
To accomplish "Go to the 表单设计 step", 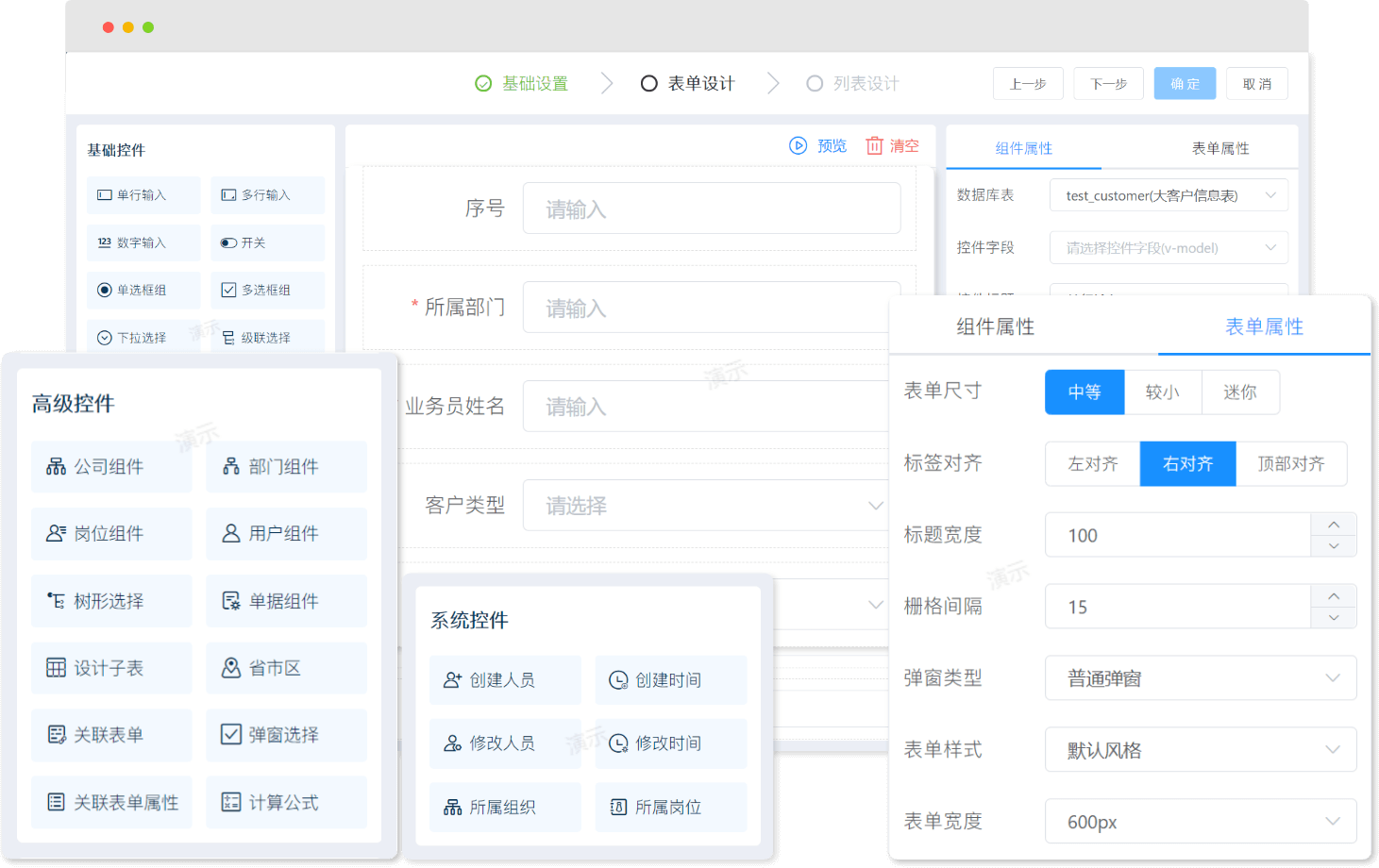I will point(688,84).
